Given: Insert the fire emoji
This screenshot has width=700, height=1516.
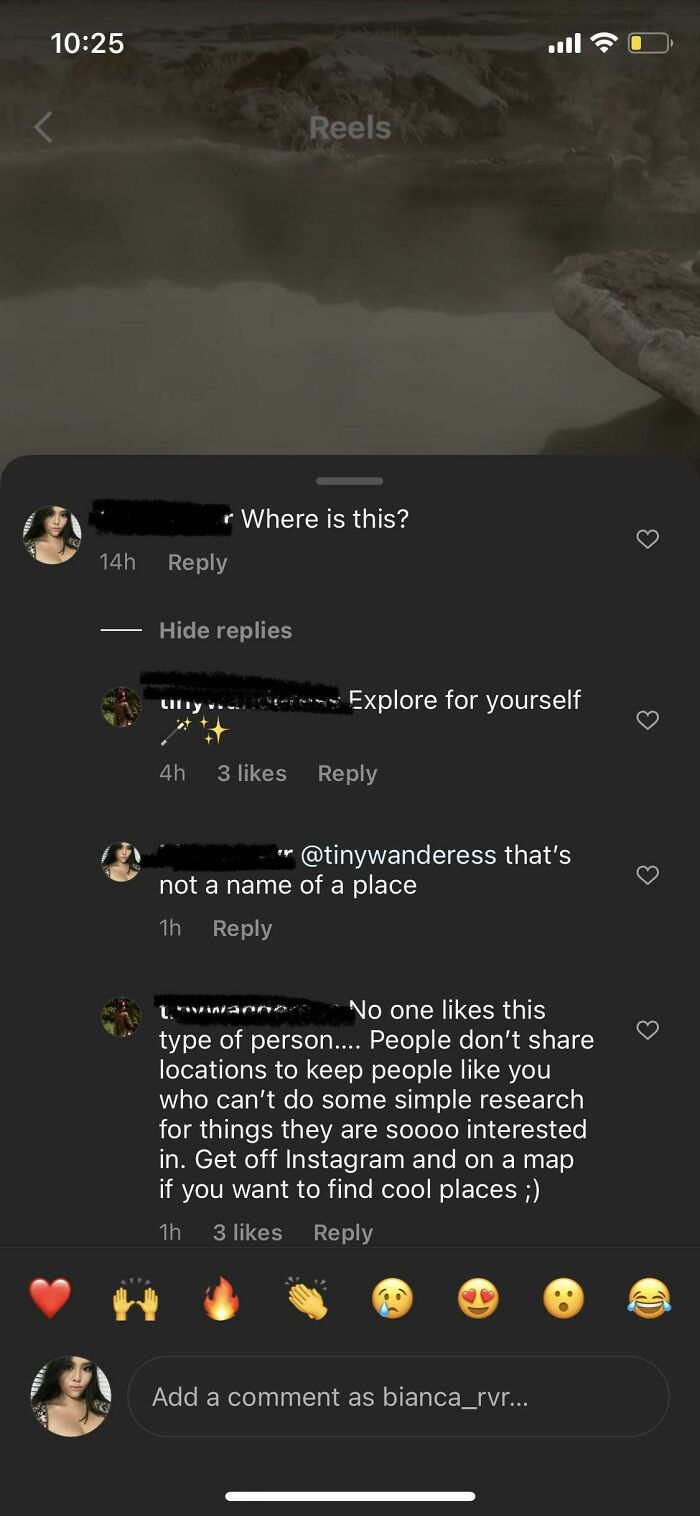Looking at the screenshot, I should coord(221,1299).
